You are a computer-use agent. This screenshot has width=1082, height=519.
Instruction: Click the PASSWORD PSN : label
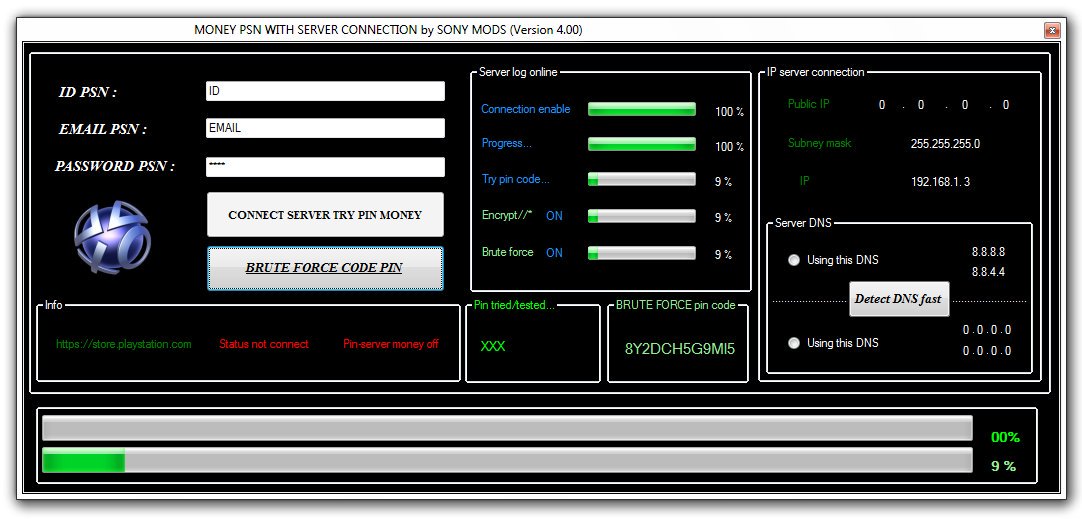click(115, 166)
